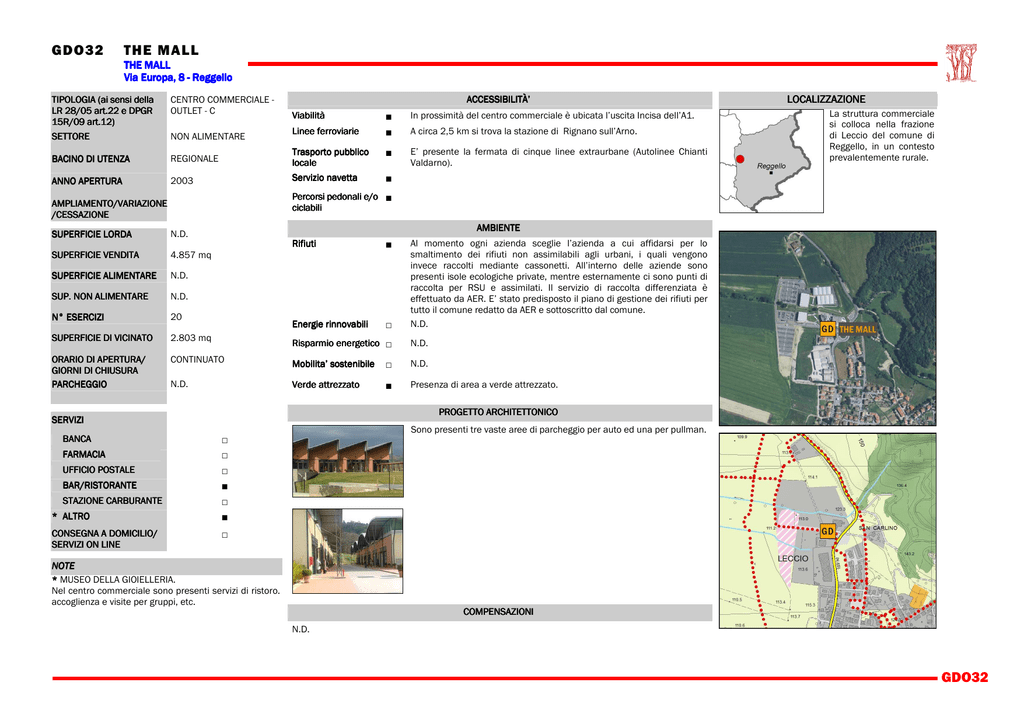Open the sloped-roof building photo
1024x724 pixels.
347,461
